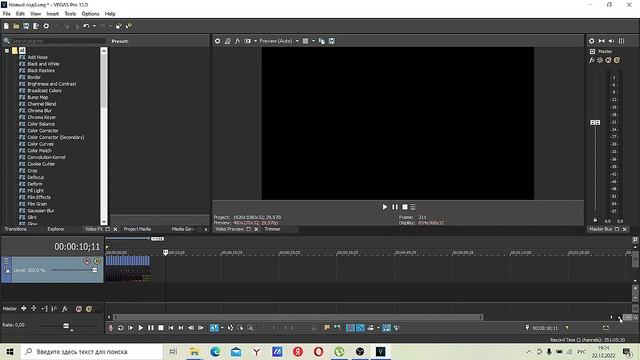Image resolution: width=640 pixels, height=360 pixels.
Task: Click the Record microphone button
Action: point(111,328)
